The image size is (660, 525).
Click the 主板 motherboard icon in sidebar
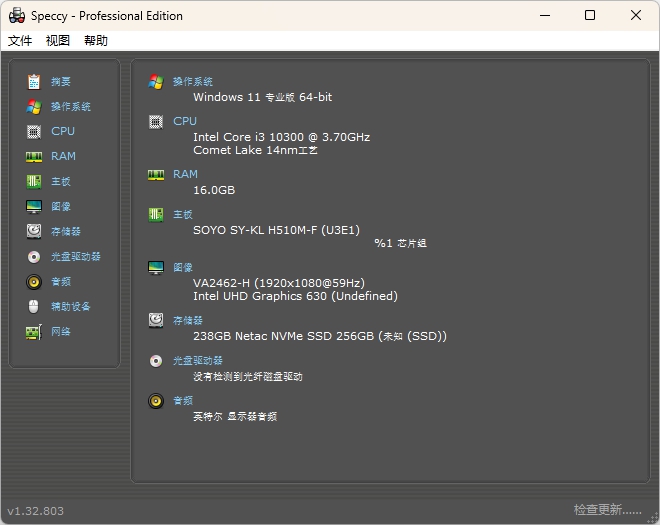coord(34,182)
